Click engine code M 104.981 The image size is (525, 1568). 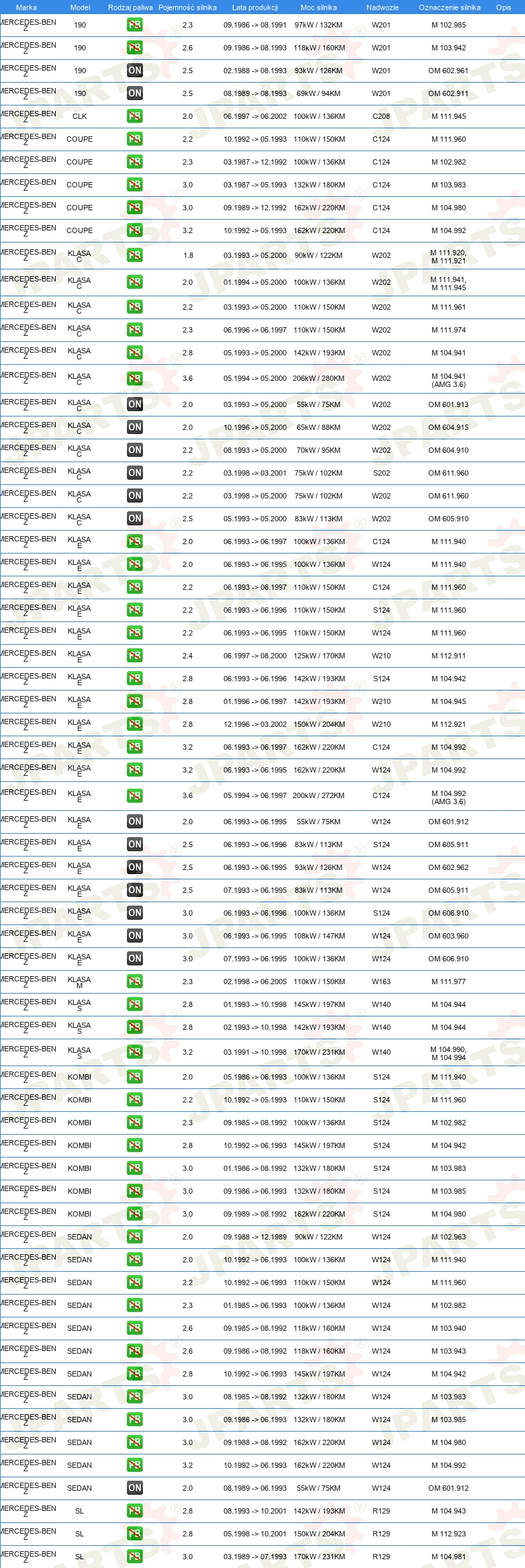(448, 1557)
